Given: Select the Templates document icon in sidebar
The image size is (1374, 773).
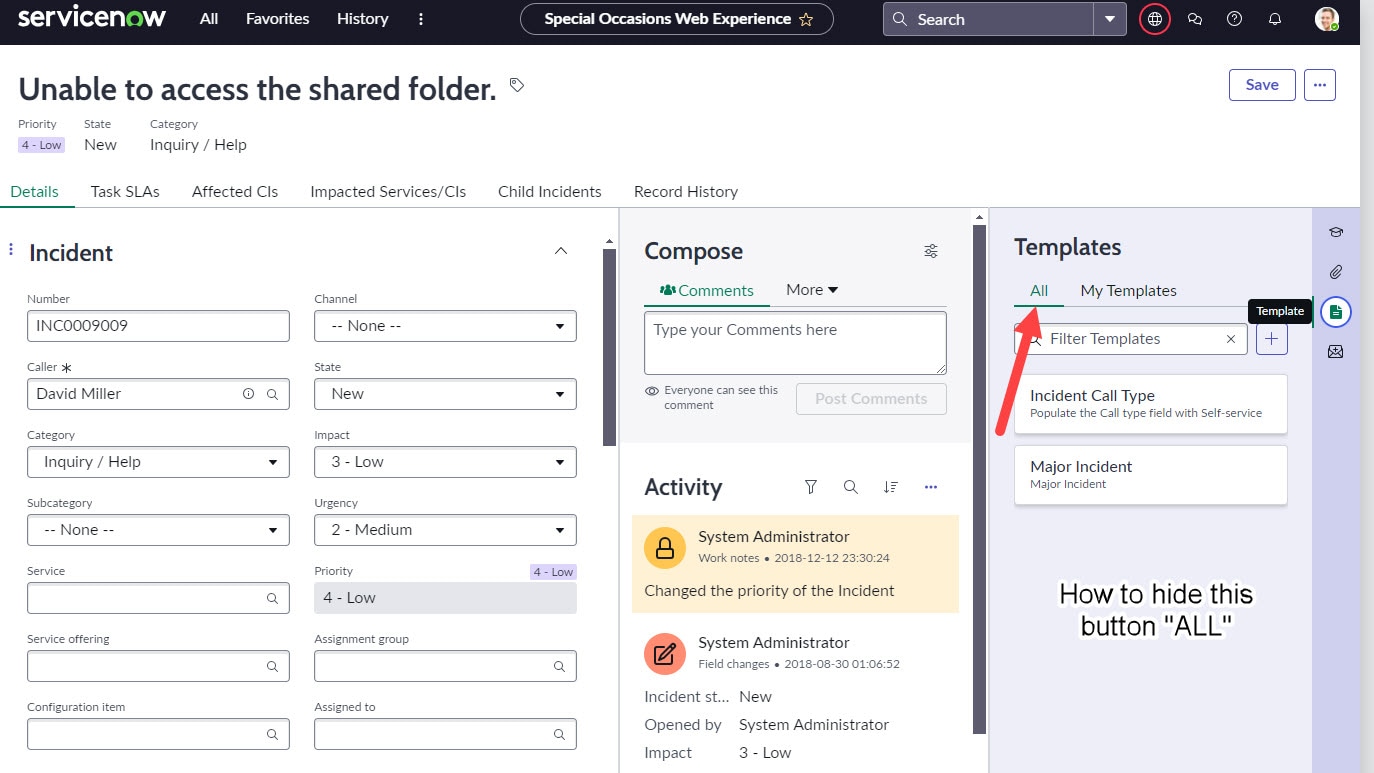Looking at the screenshot, I should [1336, 311].
